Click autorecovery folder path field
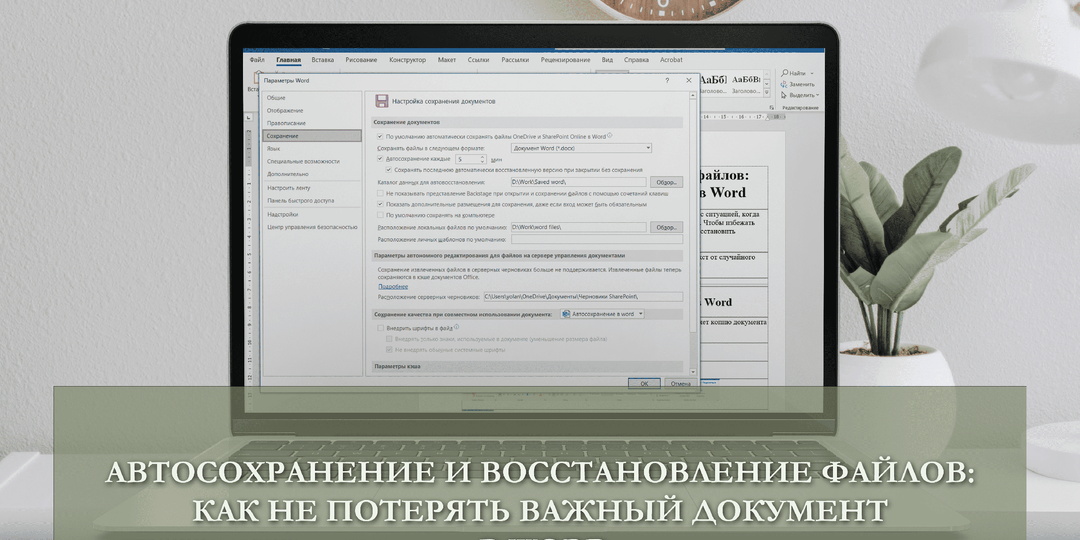The width and height of the screenshot is (1080, 540). click(579, 183)
